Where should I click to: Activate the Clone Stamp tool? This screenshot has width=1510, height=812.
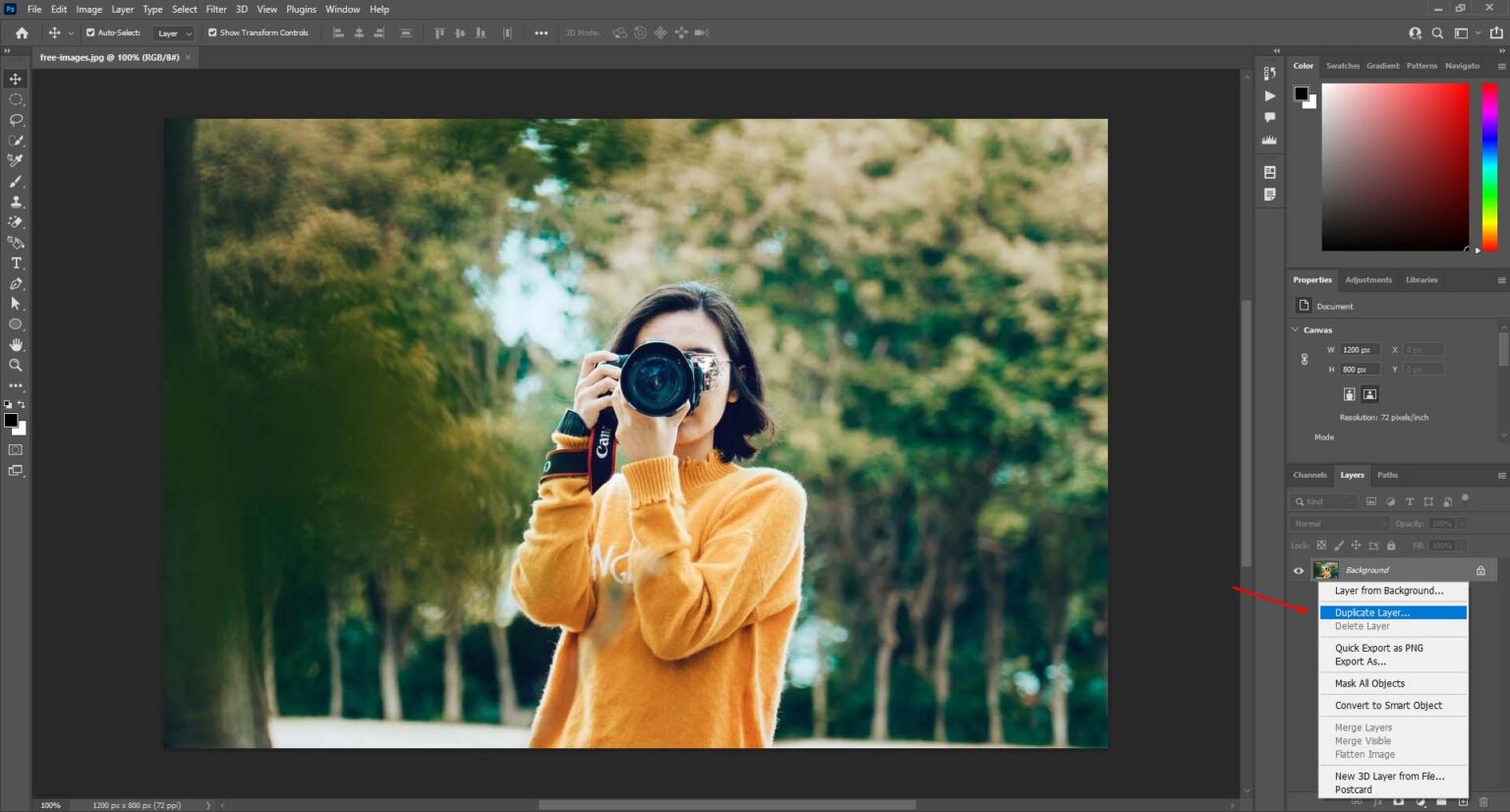point(15,201)
